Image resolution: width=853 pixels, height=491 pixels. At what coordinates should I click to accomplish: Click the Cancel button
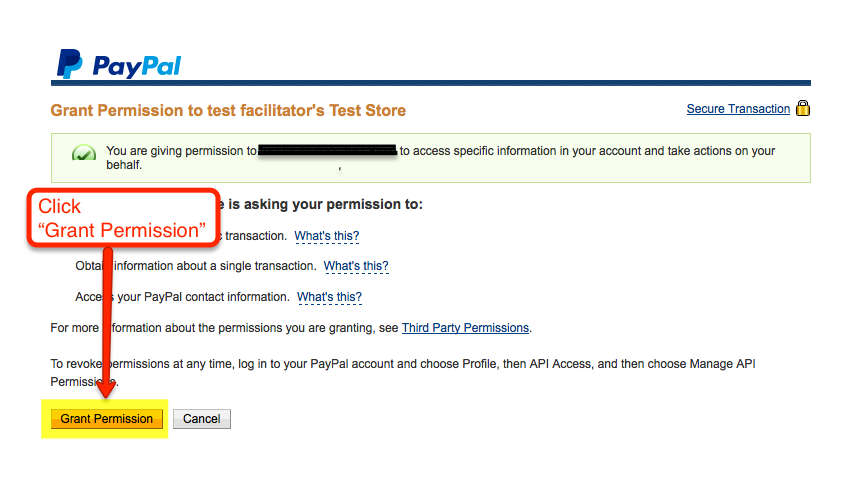202,419
